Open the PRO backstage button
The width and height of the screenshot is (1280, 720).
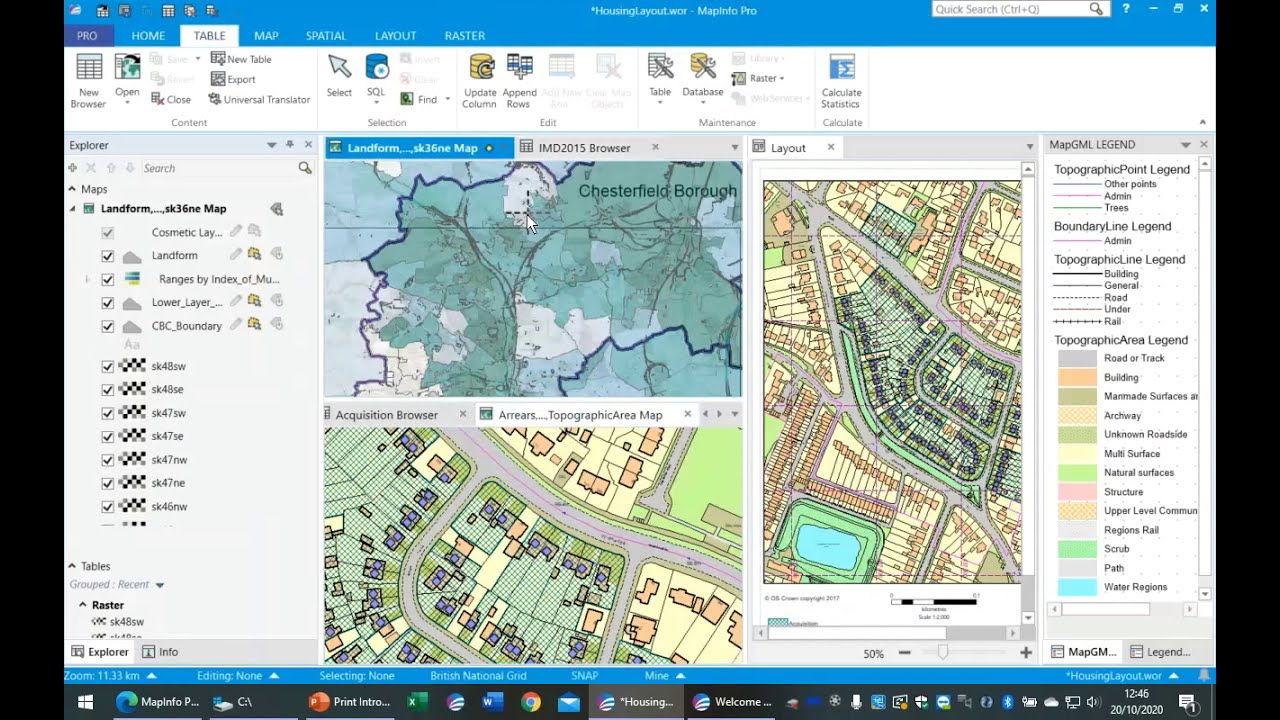(87, 35)
